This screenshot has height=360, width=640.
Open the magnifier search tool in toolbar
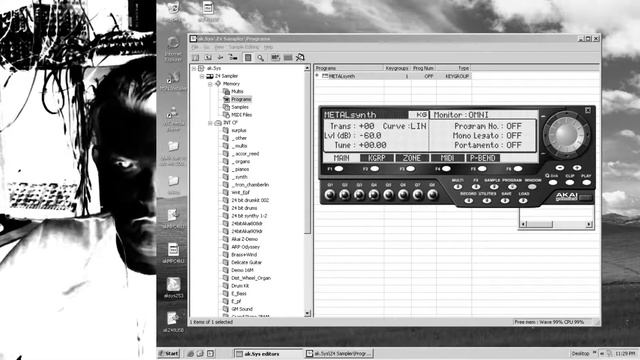click(x=260, y=58)
